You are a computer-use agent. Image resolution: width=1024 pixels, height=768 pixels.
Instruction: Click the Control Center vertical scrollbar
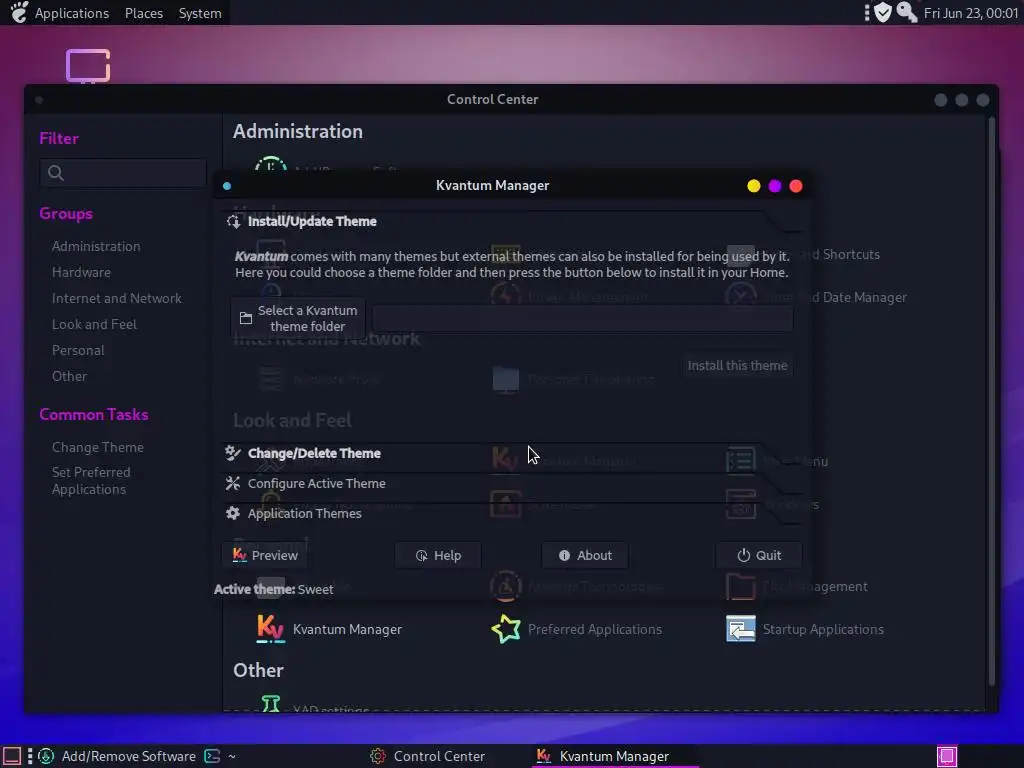pyautogui.click(x=991, y=401)
